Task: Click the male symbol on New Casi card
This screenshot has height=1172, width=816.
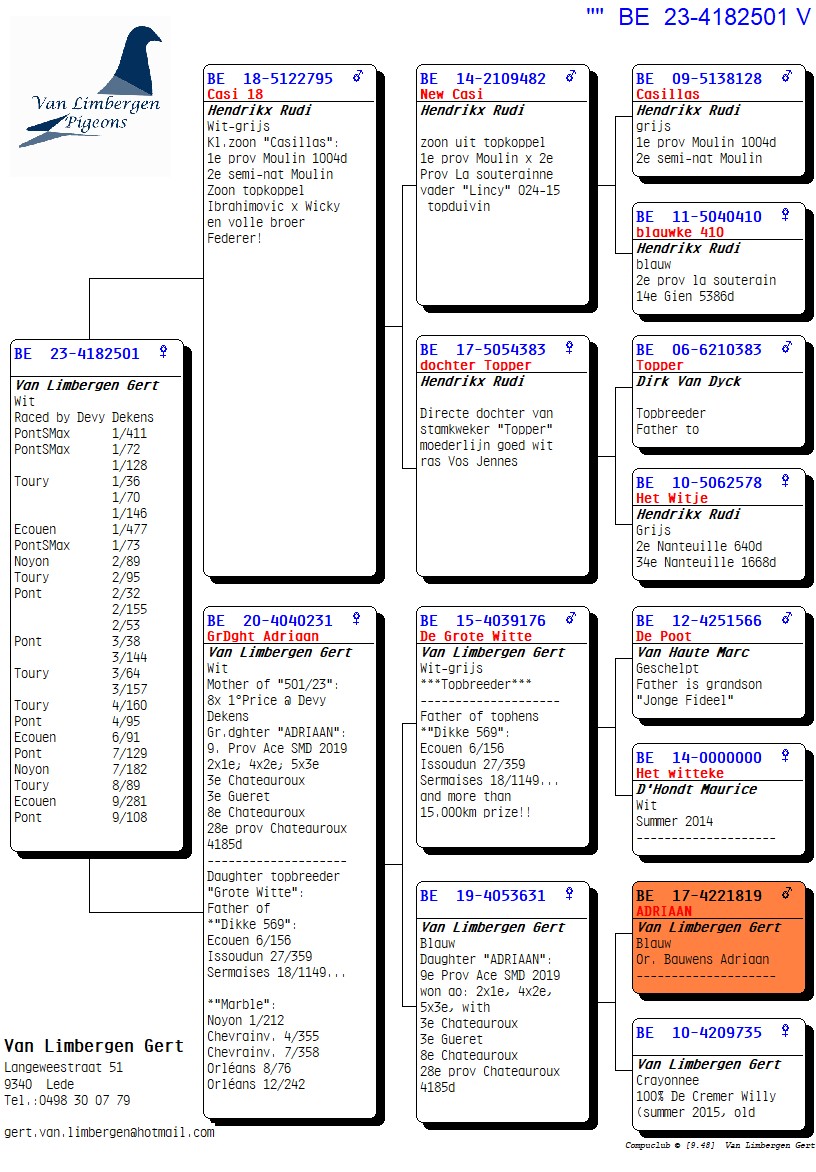Action: 571,77
